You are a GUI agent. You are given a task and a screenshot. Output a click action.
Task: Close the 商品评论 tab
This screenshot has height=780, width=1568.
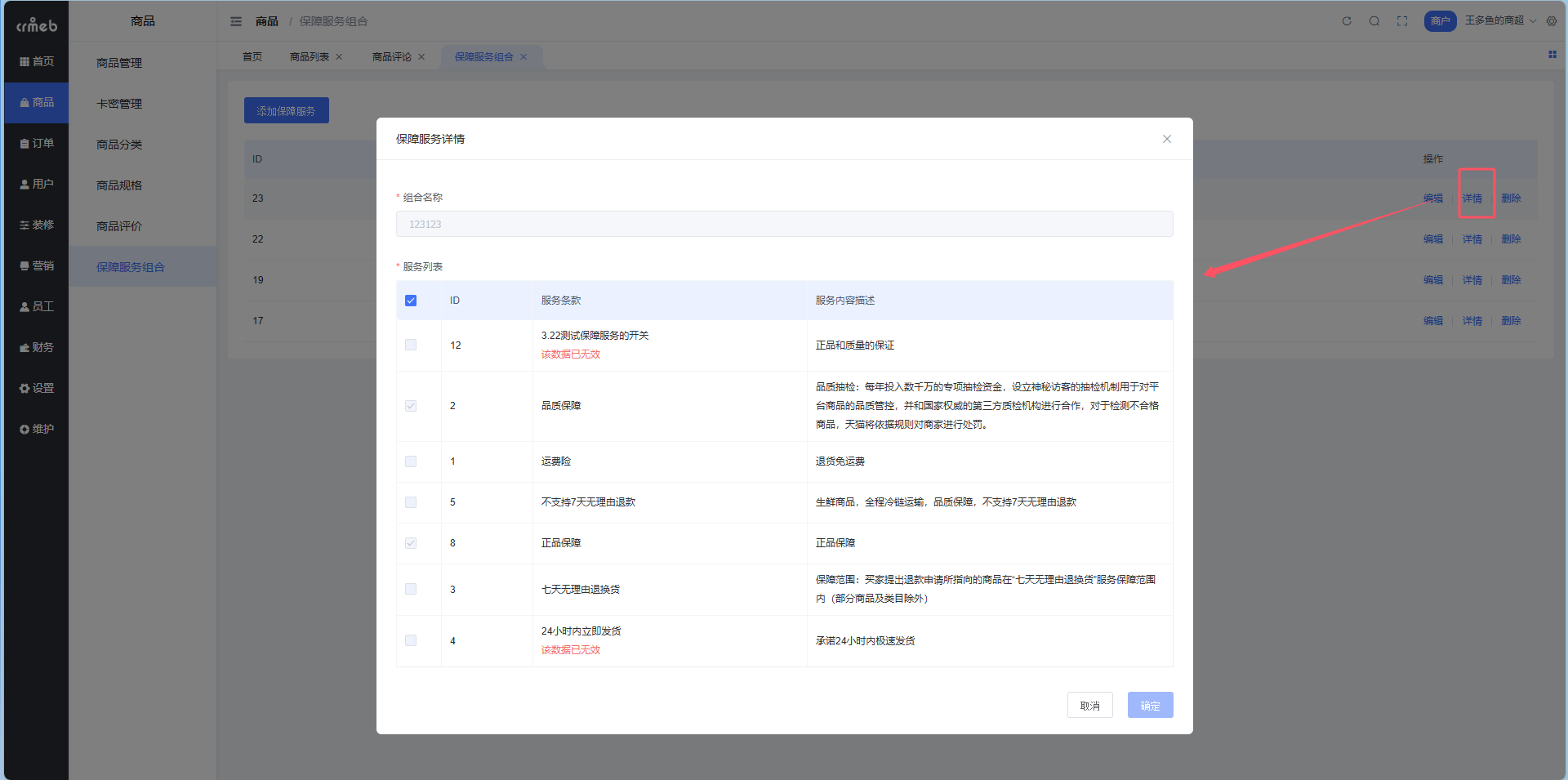pyautogui.click(x=421, y=57)
